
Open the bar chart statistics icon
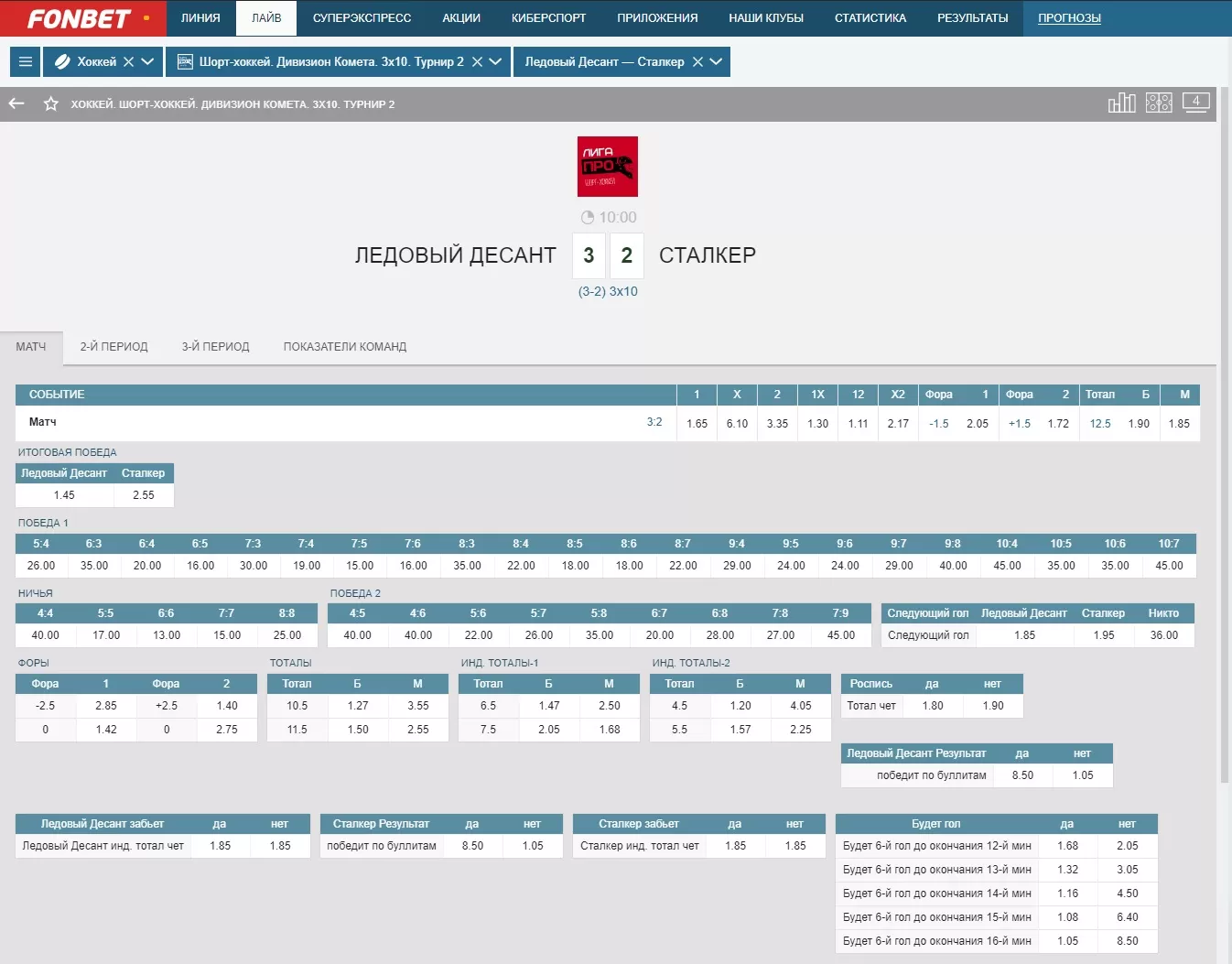click(1121, 103)
